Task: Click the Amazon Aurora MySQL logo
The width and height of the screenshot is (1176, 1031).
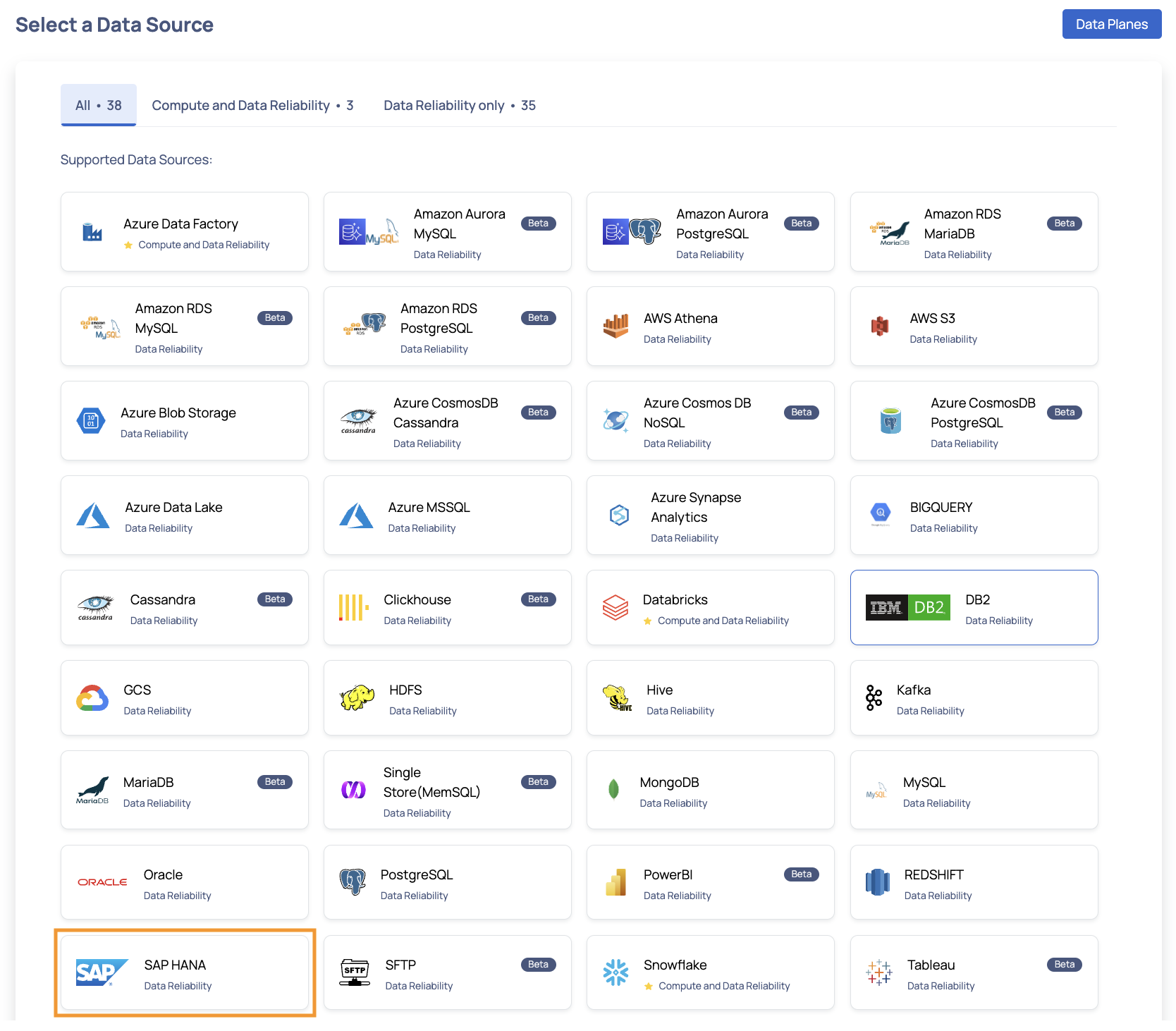Action: (369, 231)
